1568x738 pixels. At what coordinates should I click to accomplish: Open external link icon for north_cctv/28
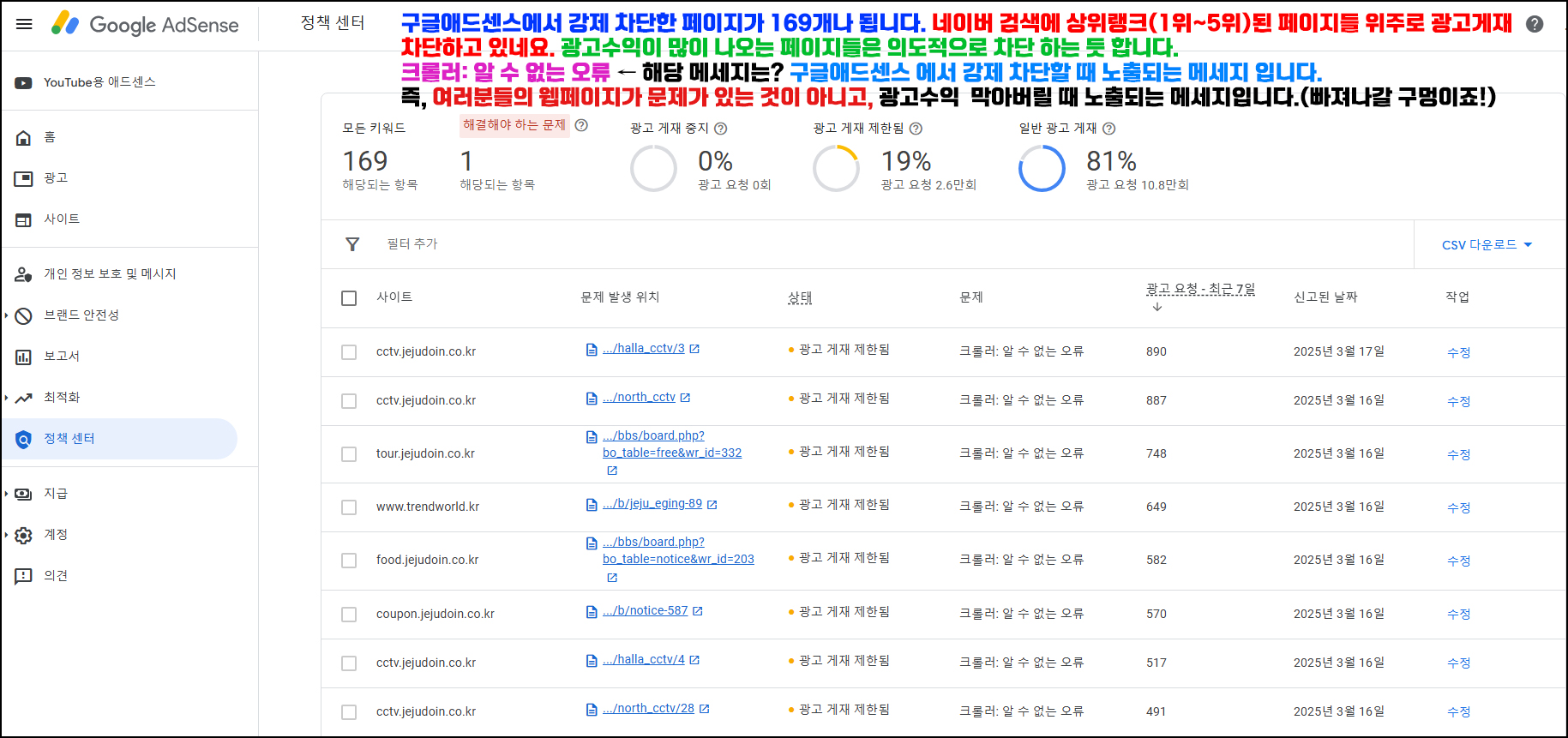(x=705, y=709)
